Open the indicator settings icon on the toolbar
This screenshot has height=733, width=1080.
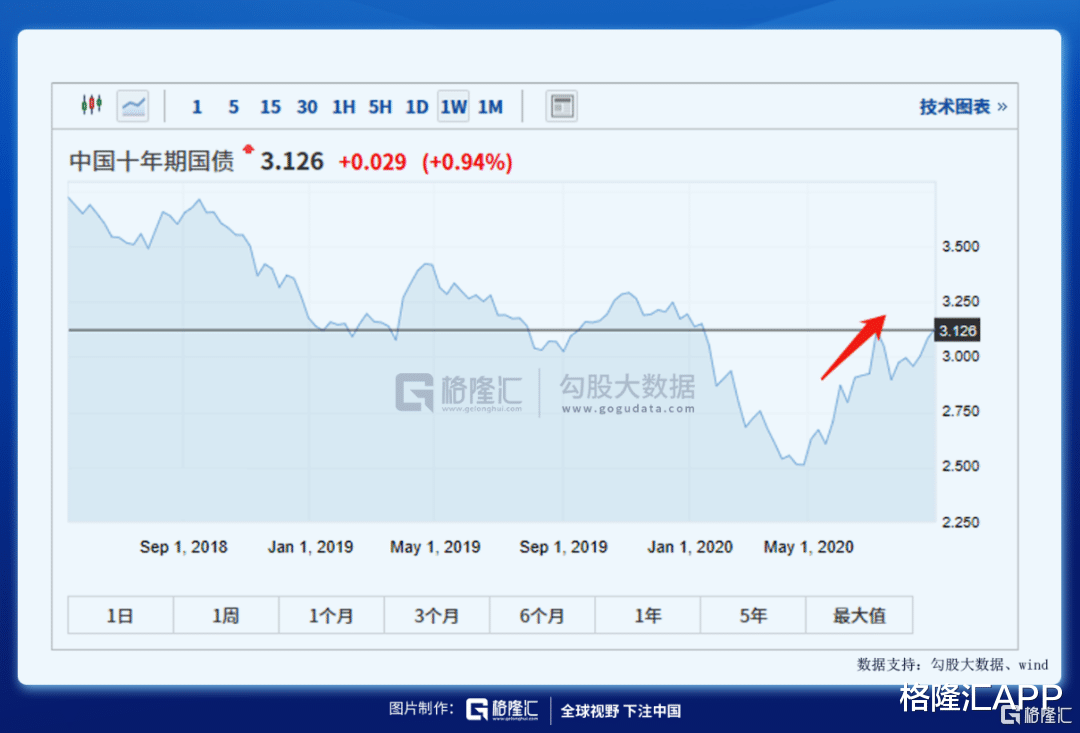(561, 105)
